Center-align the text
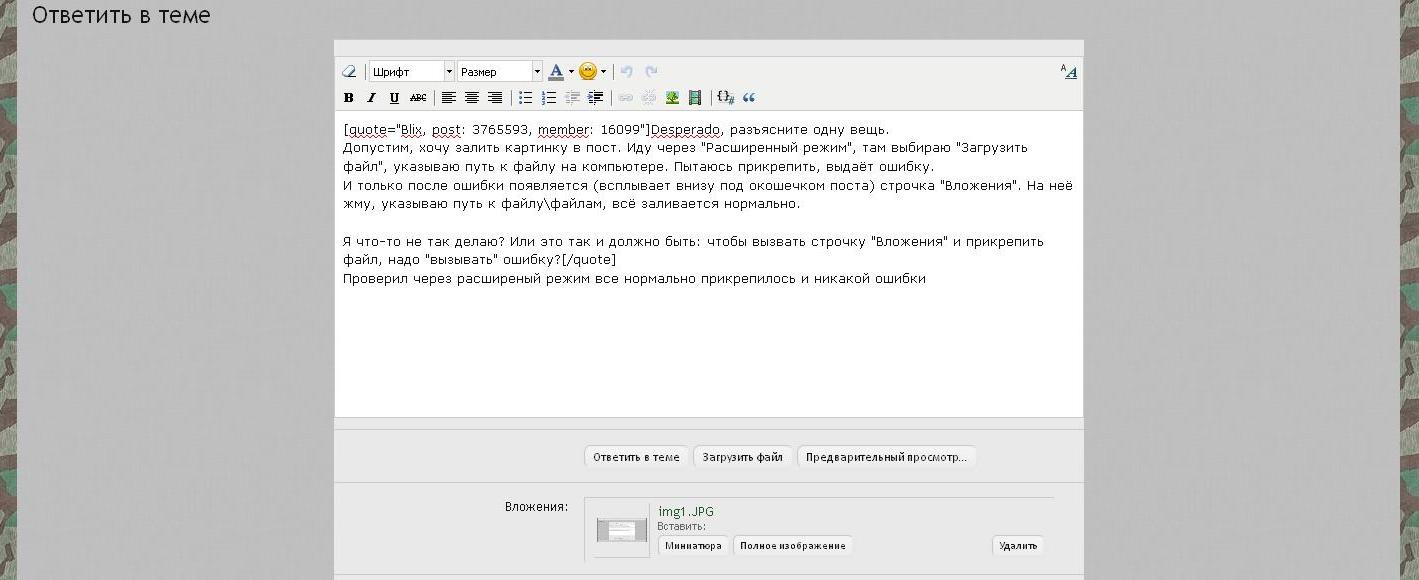This screenshot has height=580, width=1419. pos(471,98)
